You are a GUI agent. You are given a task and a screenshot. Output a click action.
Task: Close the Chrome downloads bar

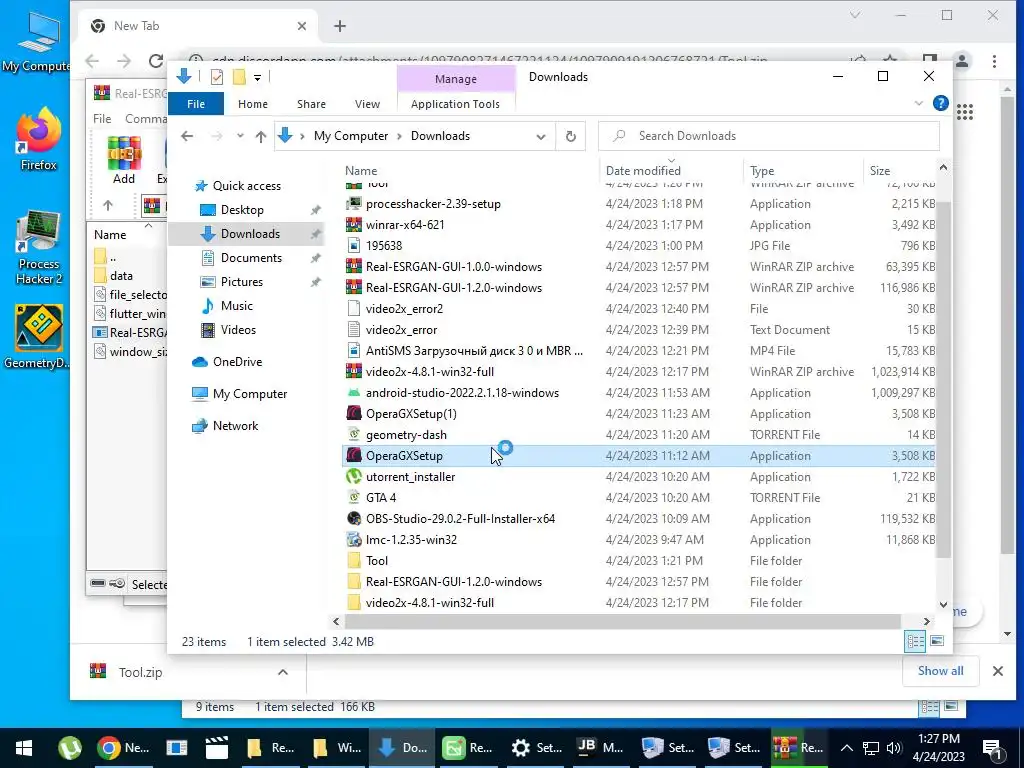click(997, 671)
